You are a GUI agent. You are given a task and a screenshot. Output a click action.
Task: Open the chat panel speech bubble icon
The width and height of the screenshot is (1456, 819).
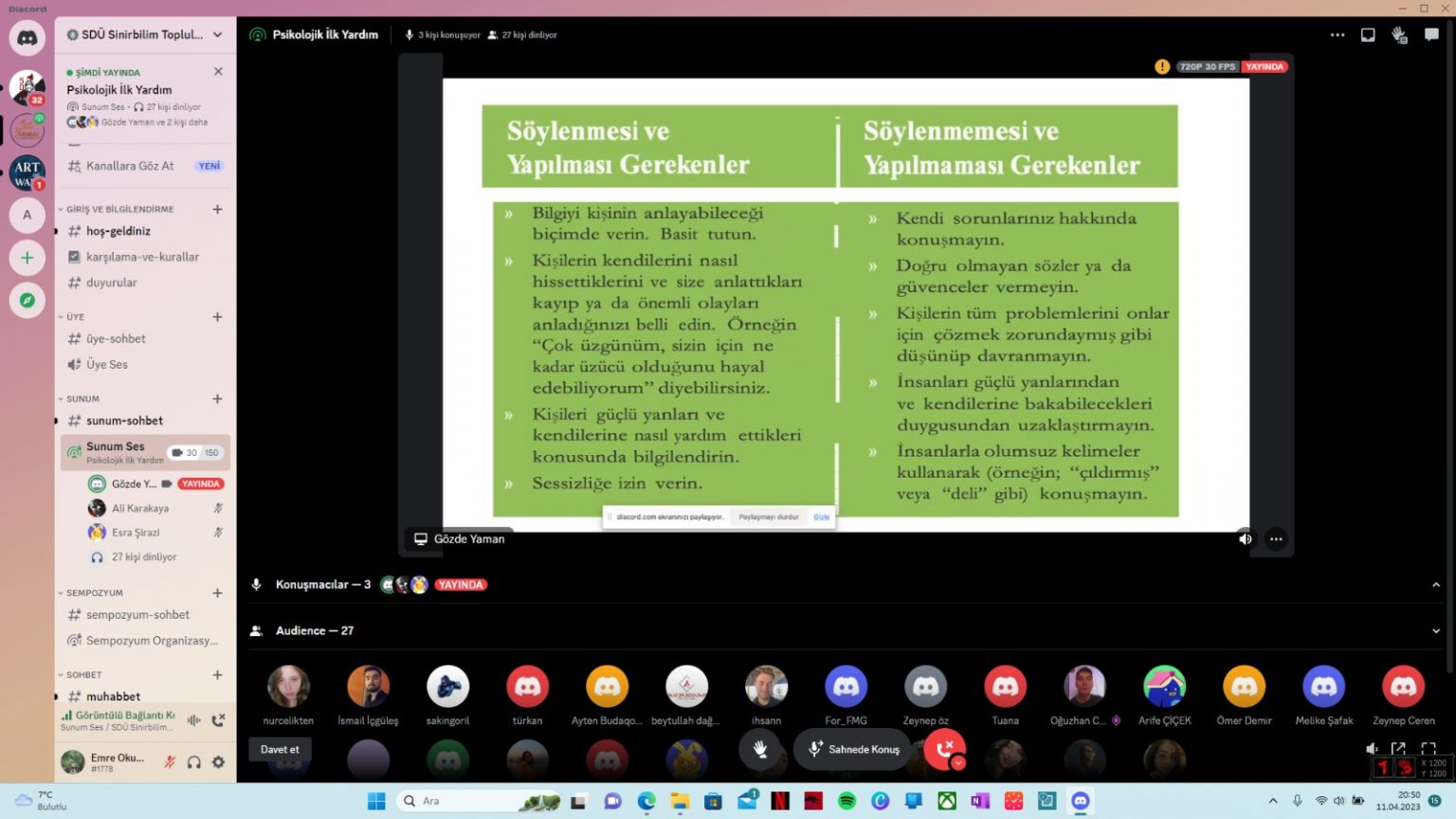1431,35
